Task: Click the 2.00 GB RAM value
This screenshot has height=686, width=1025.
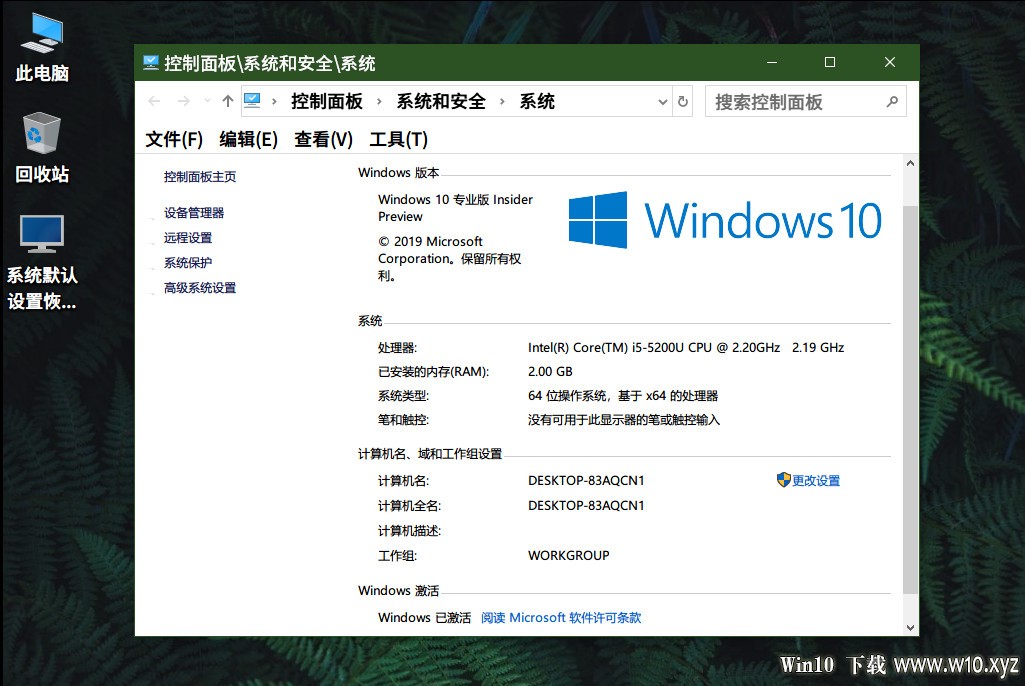Action: point(550,371)
